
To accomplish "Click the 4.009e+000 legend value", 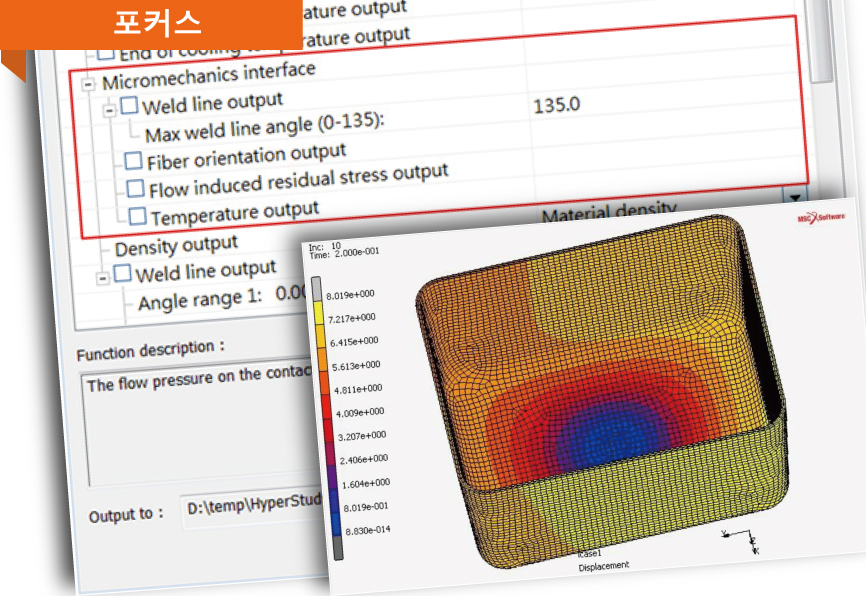I will 360,413.
